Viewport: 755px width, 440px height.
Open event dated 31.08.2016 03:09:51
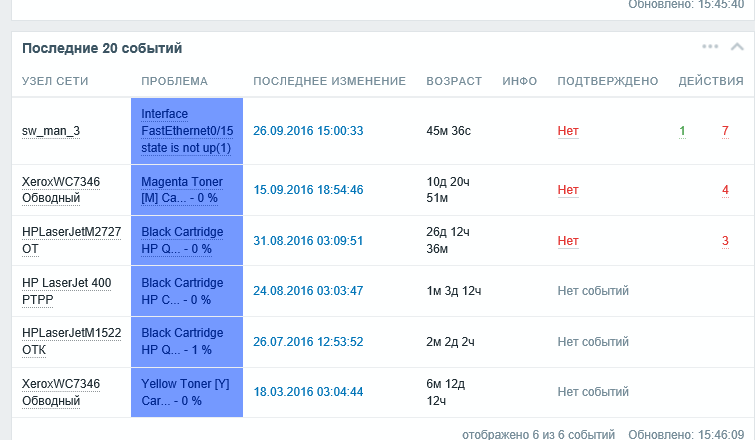(x=308, y=241)
